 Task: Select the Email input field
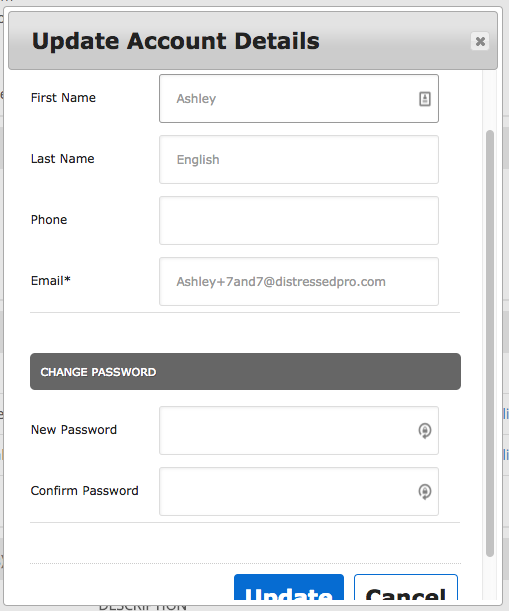tap(299, 281)
